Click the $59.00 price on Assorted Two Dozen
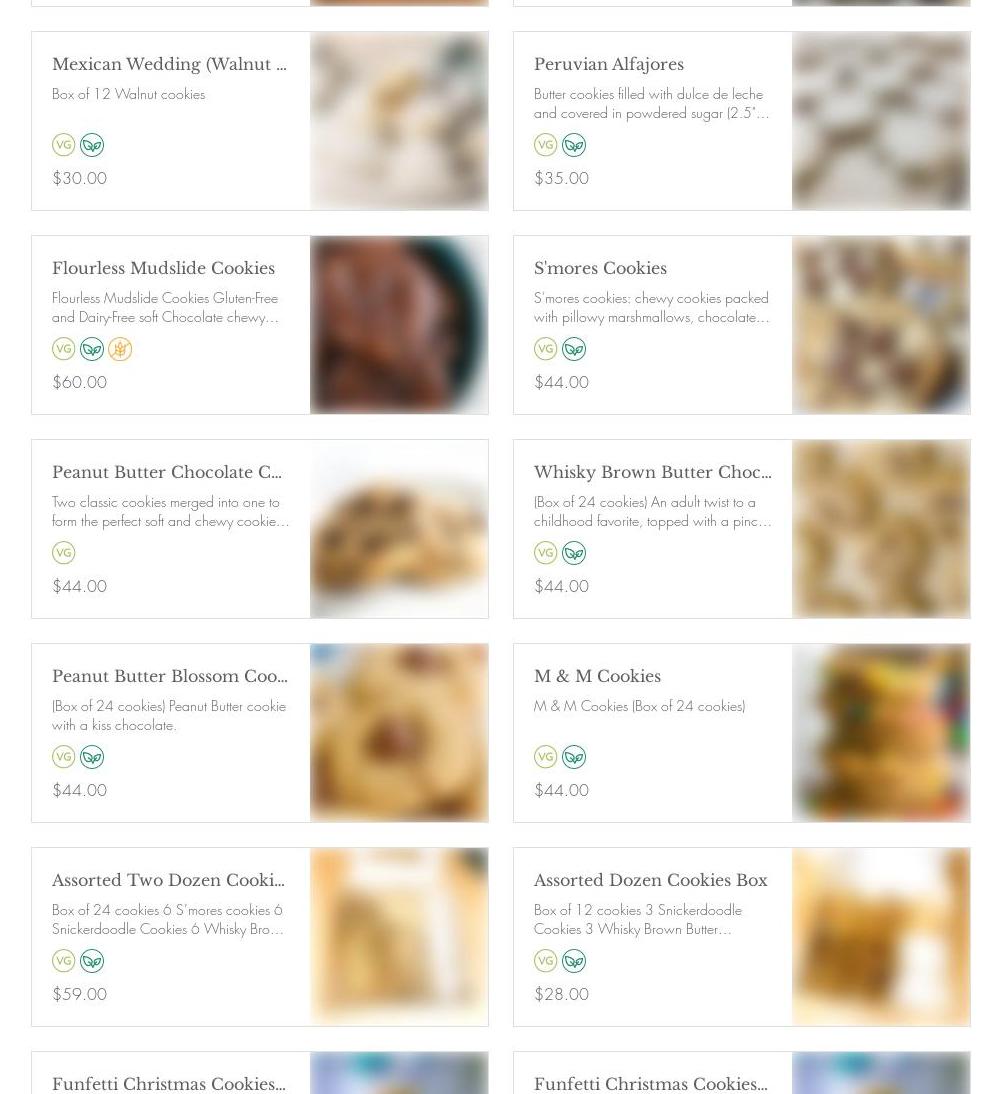This screenshot has height=1094, width=1001. pyautogui.click(x=80, y=994)
